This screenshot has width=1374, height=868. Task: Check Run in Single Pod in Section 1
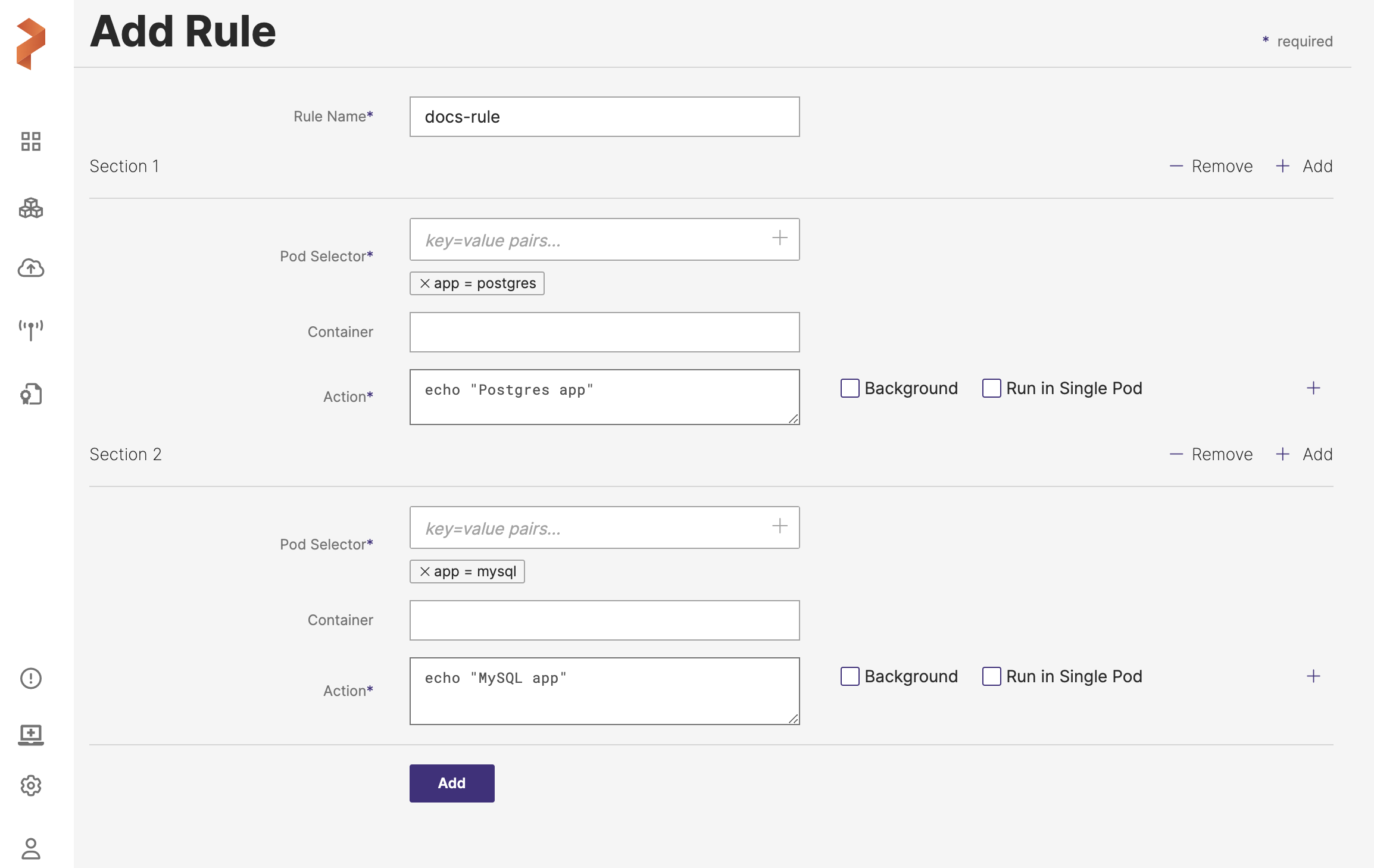point(991,388)
